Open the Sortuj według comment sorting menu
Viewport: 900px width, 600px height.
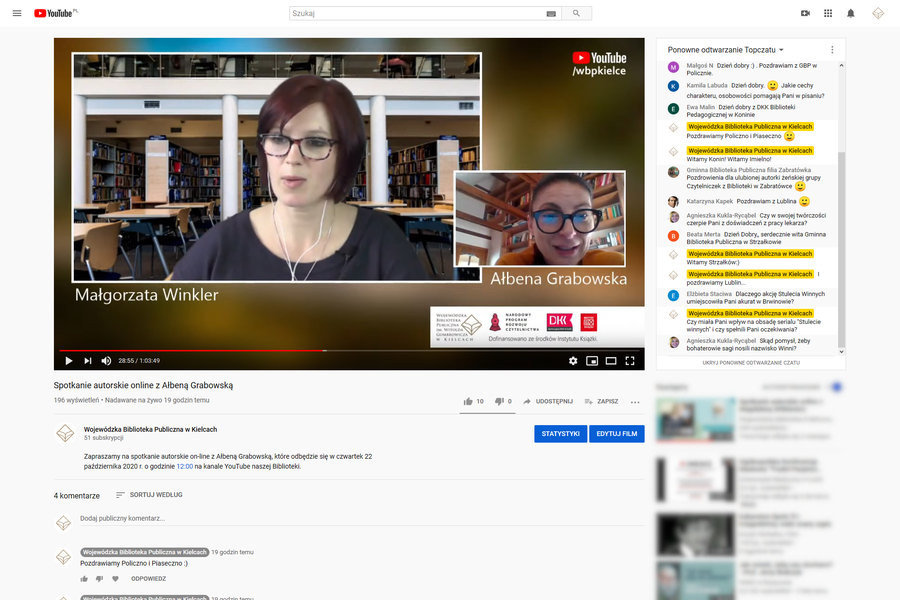tap(149, 495)
